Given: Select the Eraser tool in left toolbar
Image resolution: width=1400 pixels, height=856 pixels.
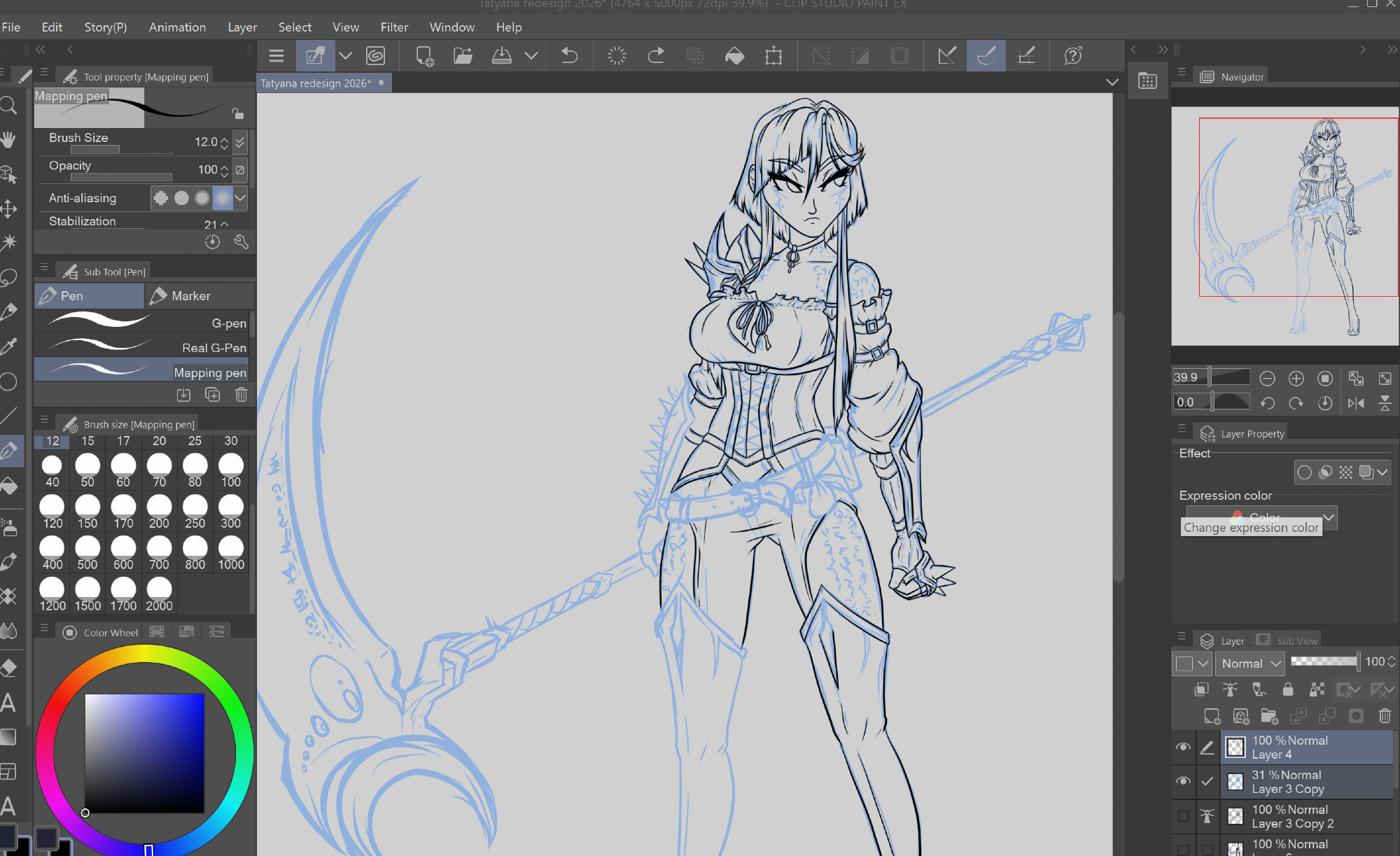Looking at the screenshot, I should point(9,667).
